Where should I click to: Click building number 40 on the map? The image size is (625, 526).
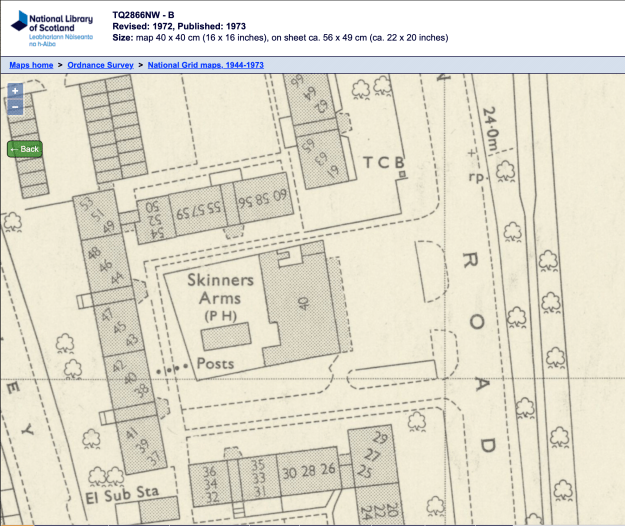click(304, 301)
